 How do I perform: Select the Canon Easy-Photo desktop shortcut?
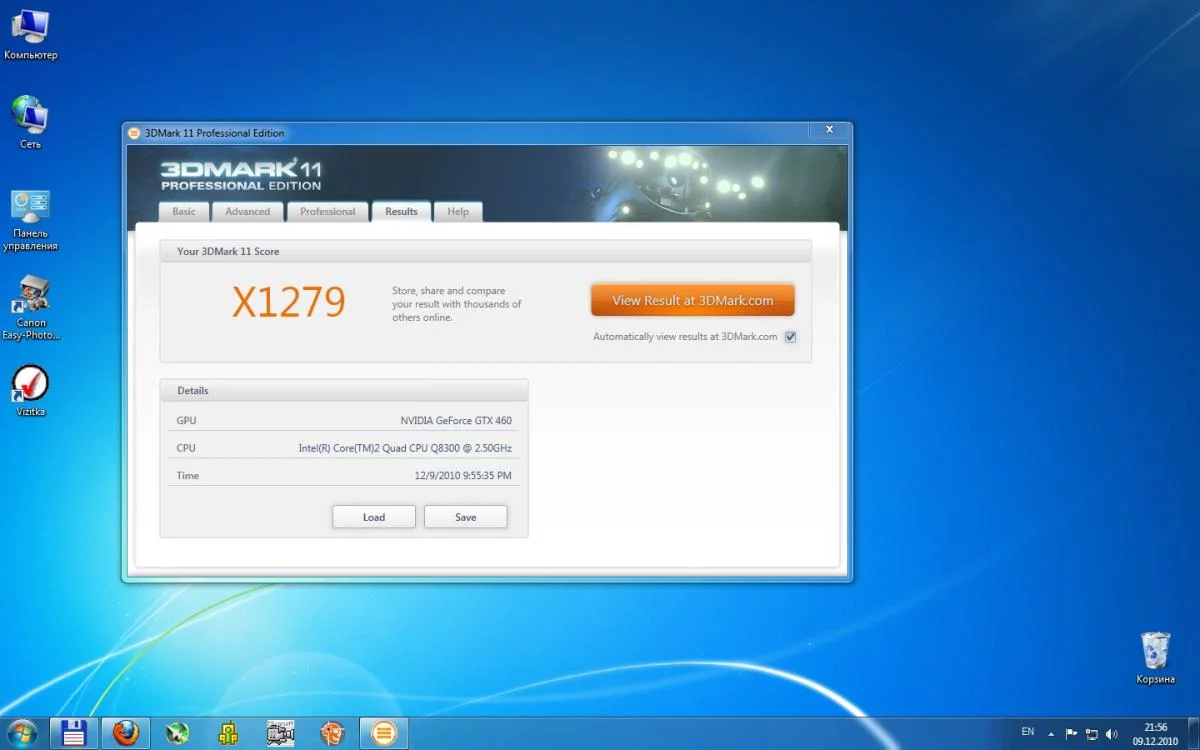pos(31,308)
